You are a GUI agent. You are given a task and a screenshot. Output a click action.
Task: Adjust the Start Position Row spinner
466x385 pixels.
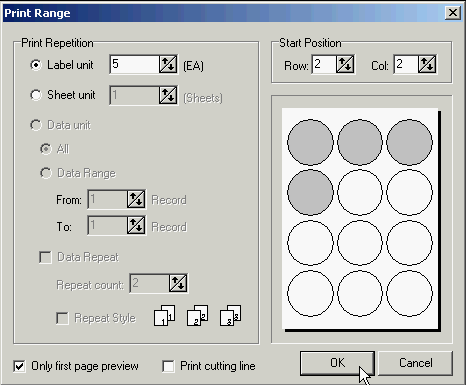click(345, 64)
